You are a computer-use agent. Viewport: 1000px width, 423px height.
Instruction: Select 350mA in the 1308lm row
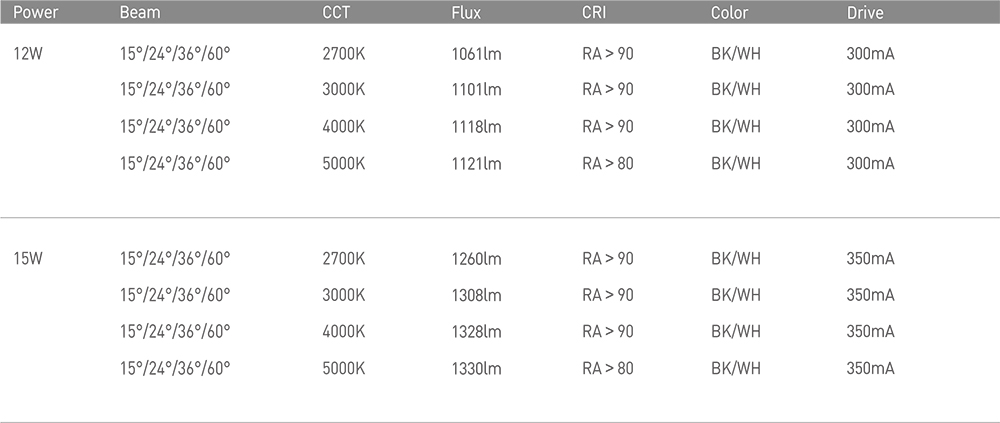(871, 295)
